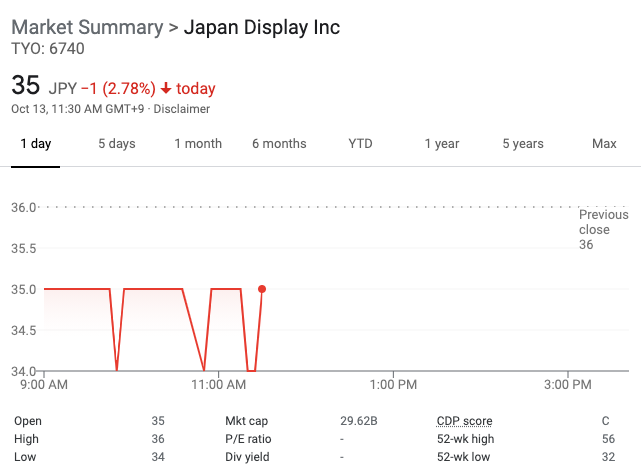Click the Japan Display Inc title

pyautogui.click(x=263, y=27)
